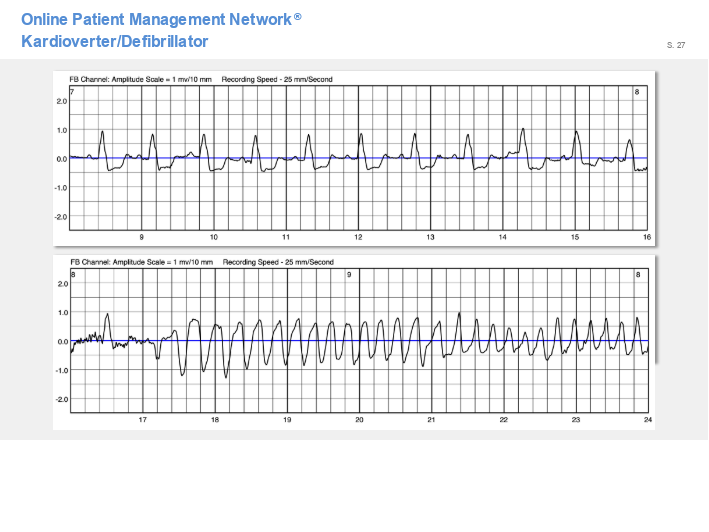Select time marker 17 on lower strip
This screenshot has width=709, height=532.
click(142, 420)
